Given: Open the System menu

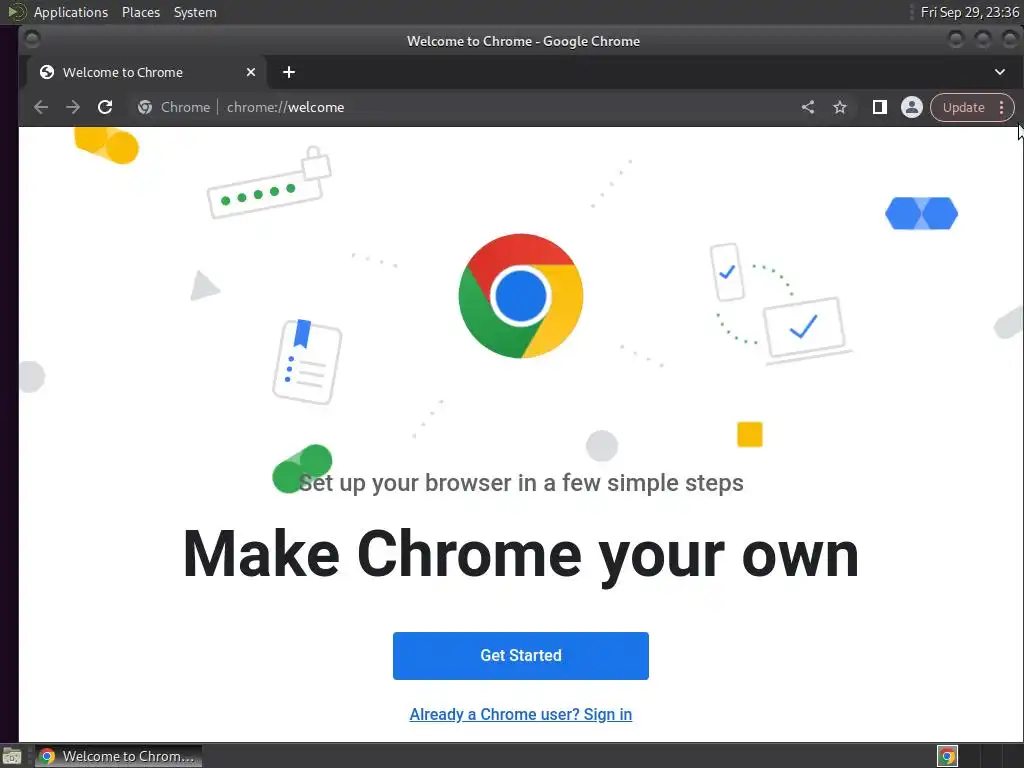Looking at the screenshot, I should [x=195, y=12].
